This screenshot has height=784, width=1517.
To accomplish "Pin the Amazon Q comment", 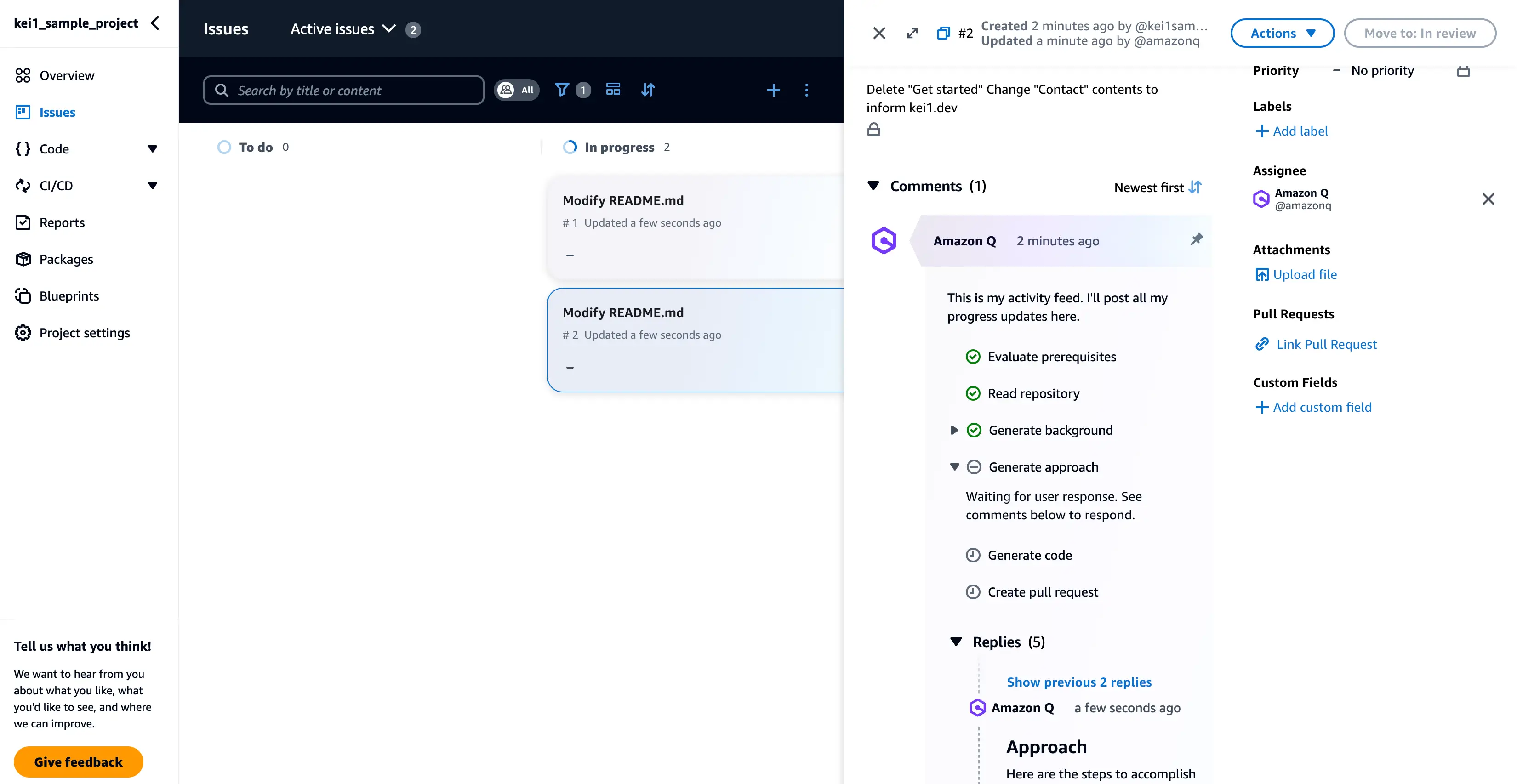I will [x=1197, y=239].
